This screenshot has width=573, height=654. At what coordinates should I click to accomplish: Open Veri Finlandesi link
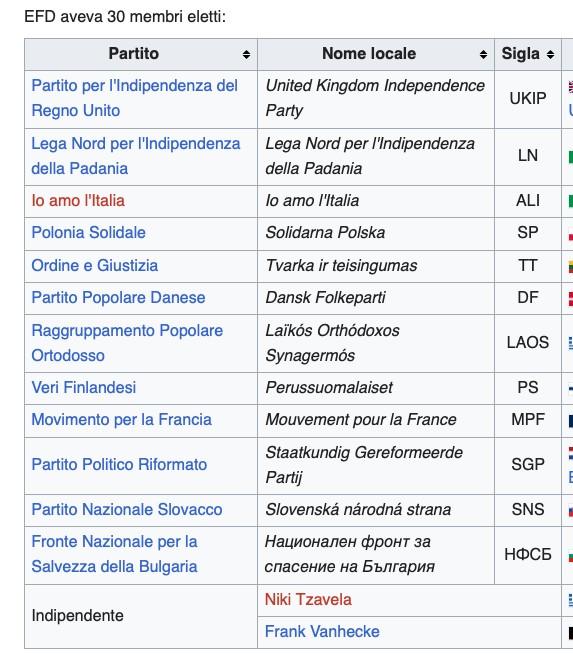[x=84, y=387]
